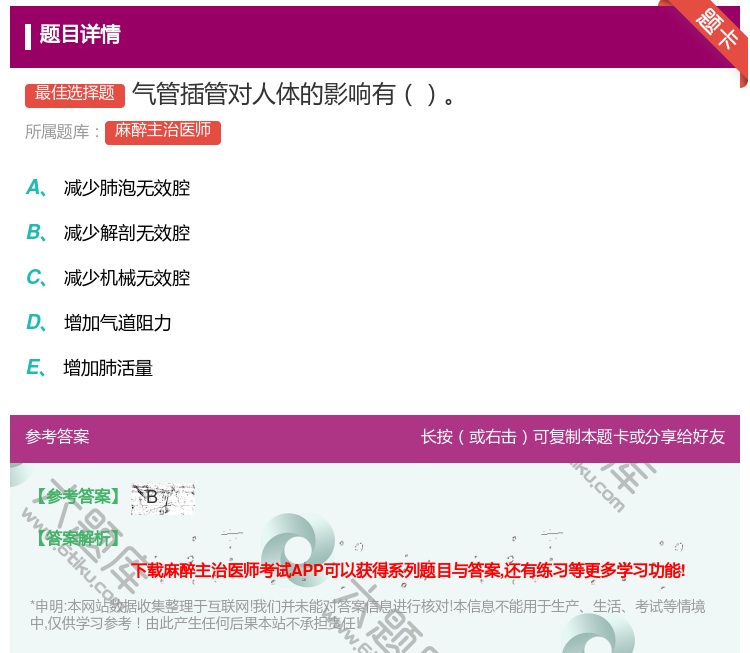The height and width of the screenshot is (653, 750).
Task: Click the answer image showing B
Action: click(x=163, y=498)
